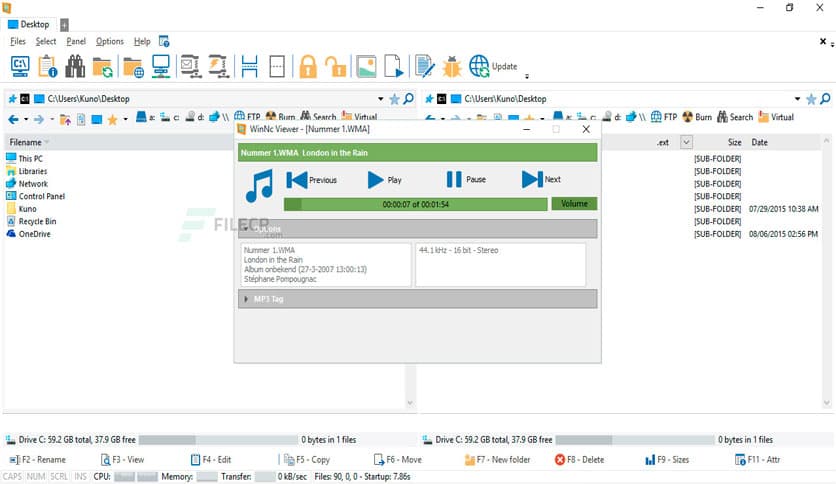Toggle the pin star at the left panel path bar start
The image size is (836, 484).
(12, 99)
